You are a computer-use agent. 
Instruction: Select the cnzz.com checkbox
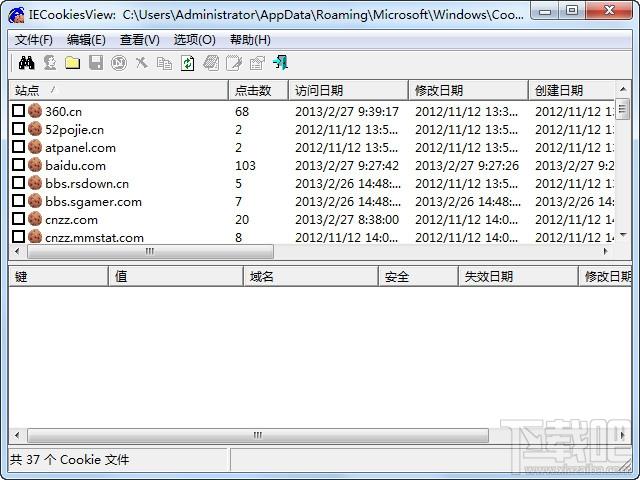[x=18, y=219]
